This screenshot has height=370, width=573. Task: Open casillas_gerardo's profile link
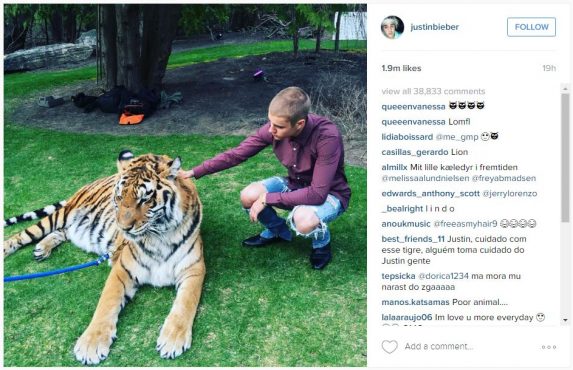[x=415, y=152]
